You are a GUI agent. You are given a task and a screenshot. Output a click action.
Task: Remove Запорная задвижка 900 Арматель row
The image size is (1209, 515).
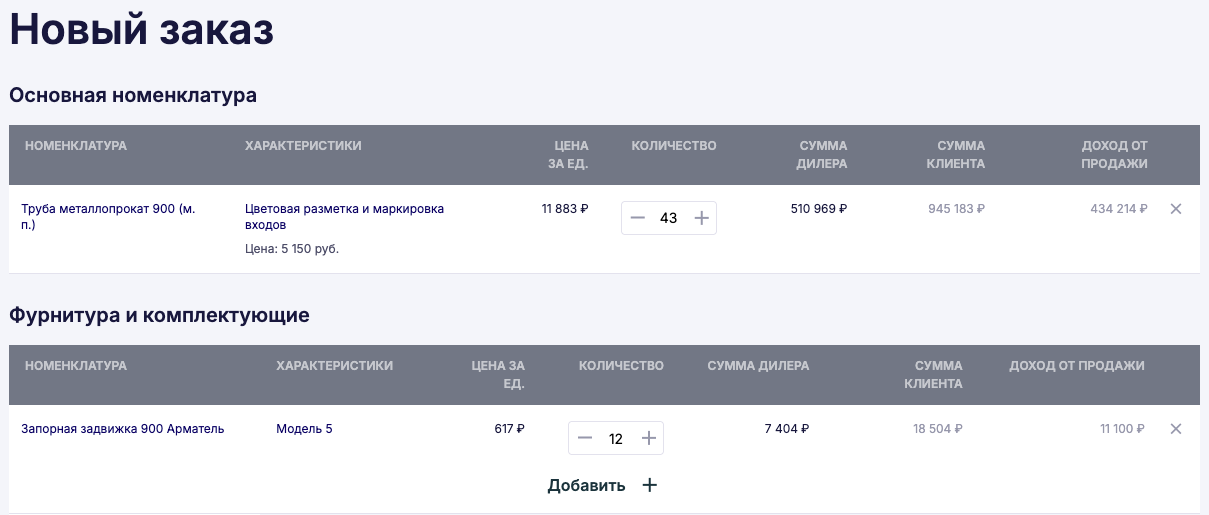click(1176, 429)
